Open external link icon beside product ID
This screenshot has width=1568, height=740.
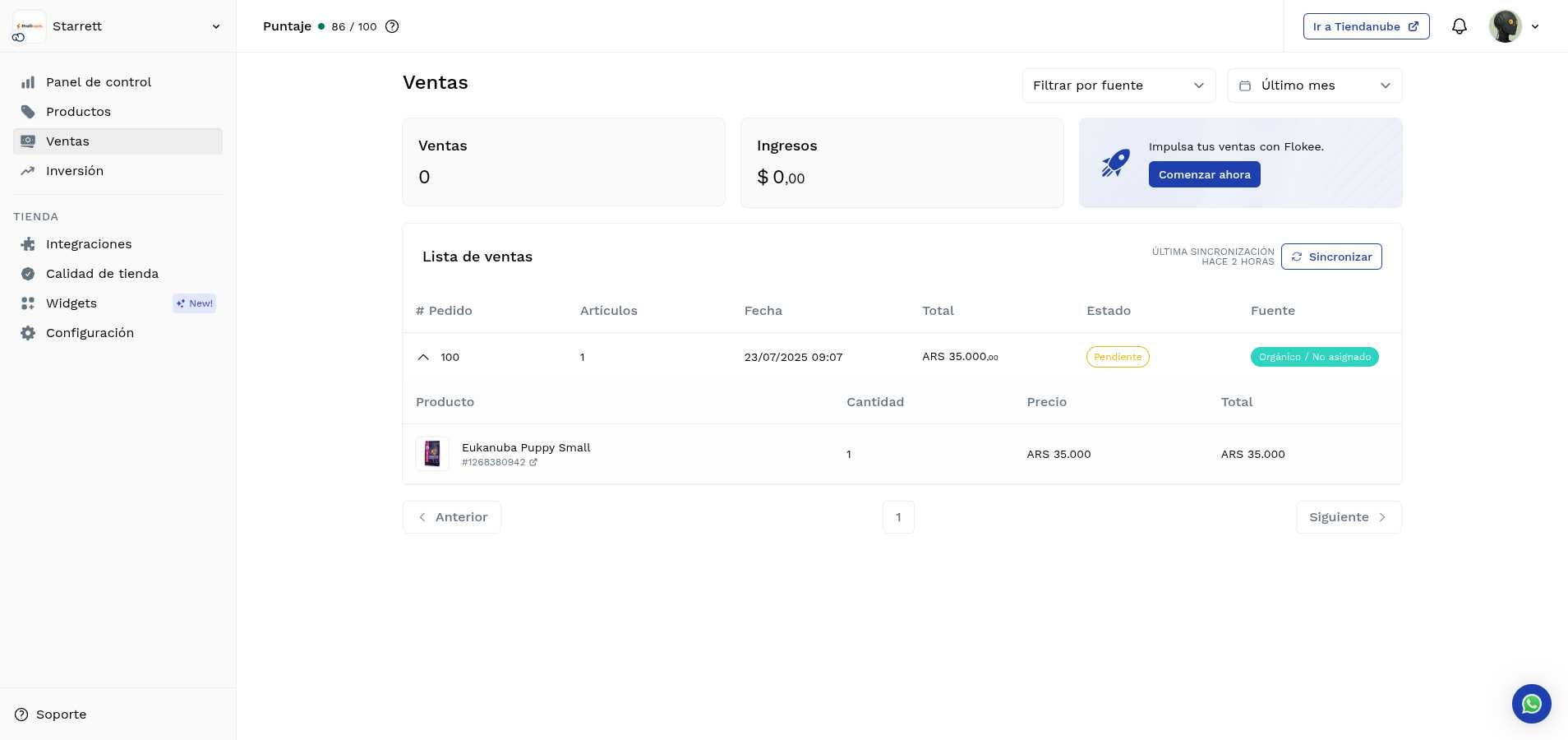tap(533, 463)
